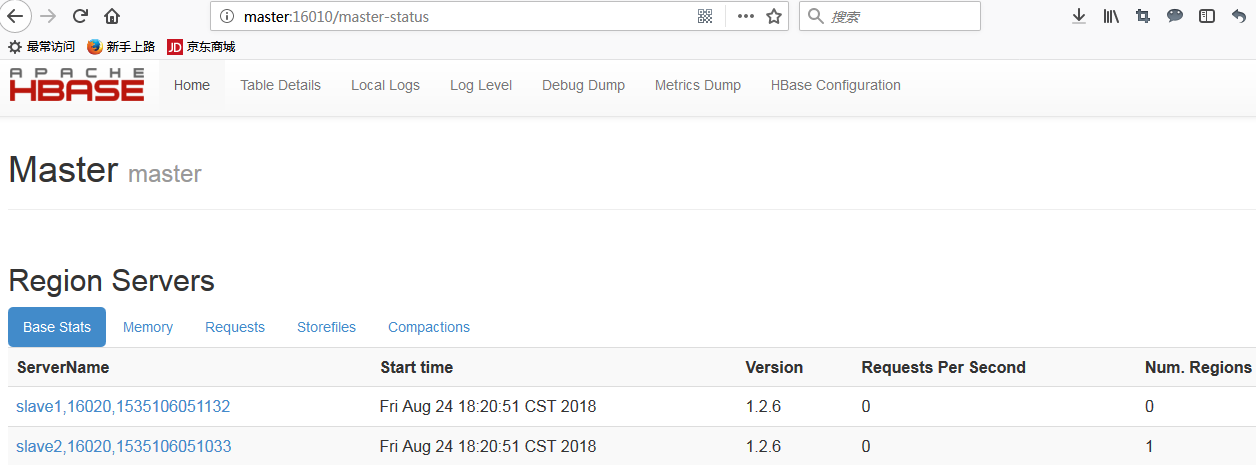Open slave2,16020,1535106051033 server link
The image size is (1256, 465).
(x=123, y=446)
